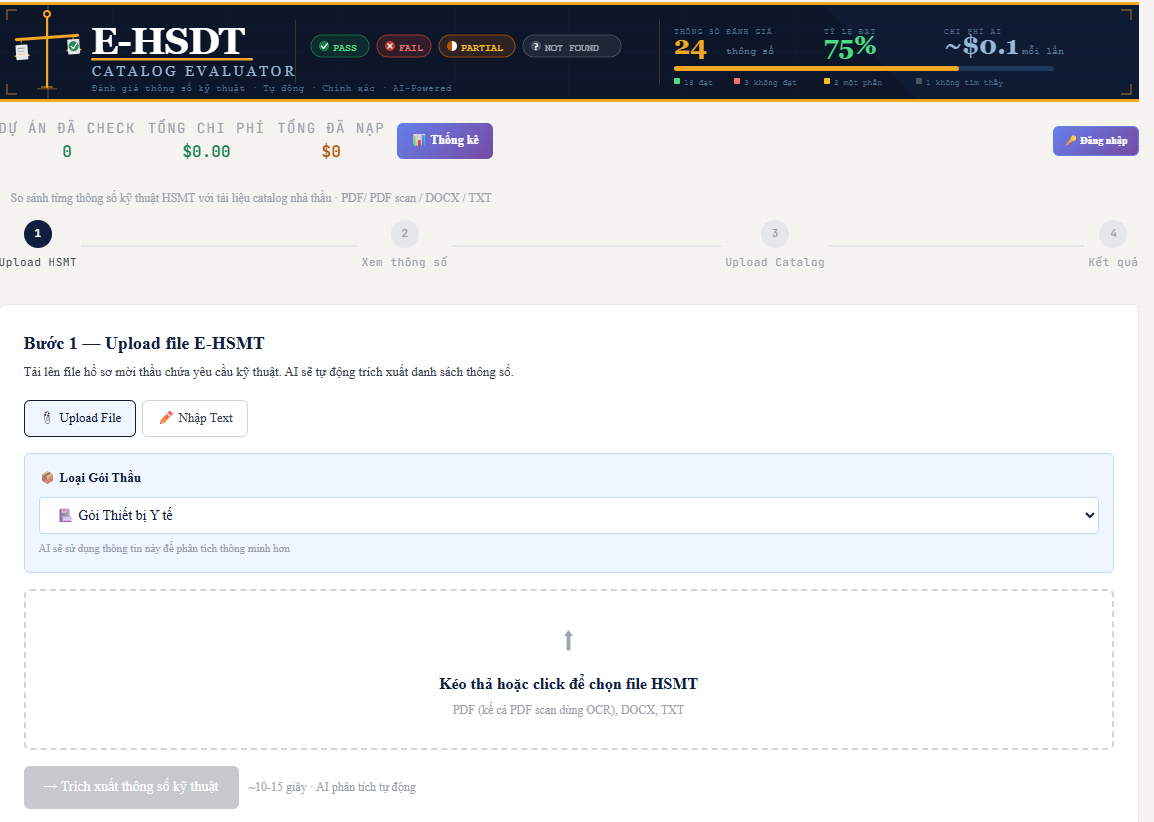Select step 1 Upload HSMT circle
The height and width of the screenshot is (822, 1154).
click(38, 234)
